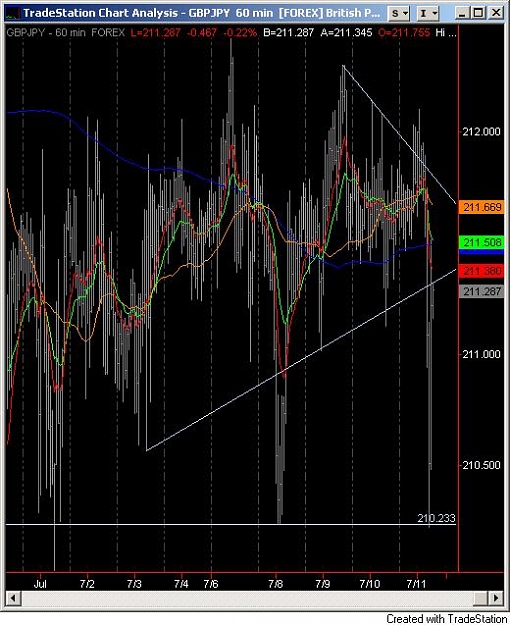Click the 7/4 date axis label
This screenshot has height=625, width=510.
click(181, 584)
